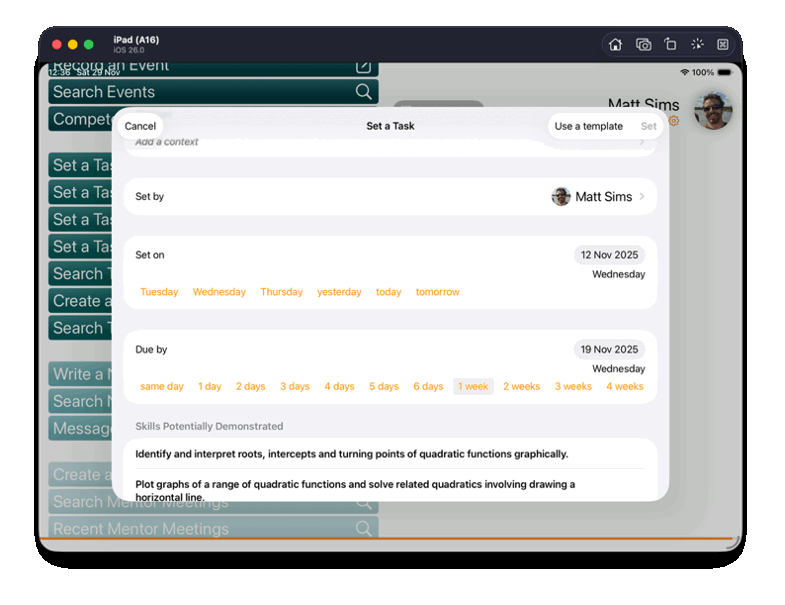Select 2 weeks due option
This screenshot has height=605, width=785.
(522, 387)
